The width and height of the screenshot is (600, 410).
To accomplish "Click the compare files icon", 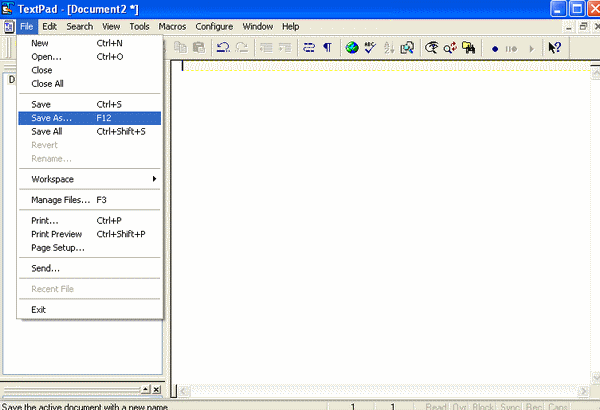I will pos(407,47).
